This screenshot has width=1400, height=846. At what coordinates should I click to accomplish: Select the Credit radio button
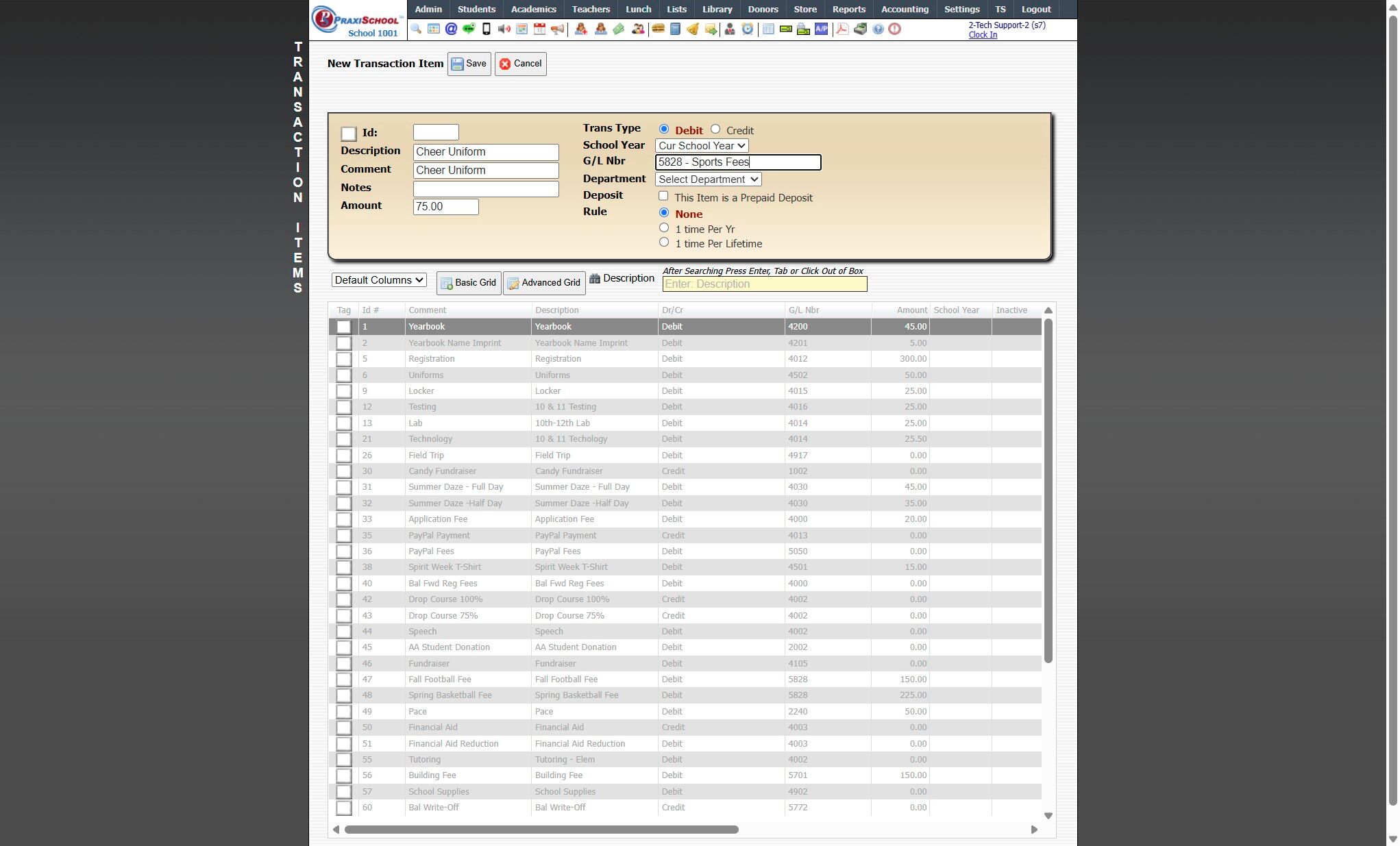click(715, 129)
